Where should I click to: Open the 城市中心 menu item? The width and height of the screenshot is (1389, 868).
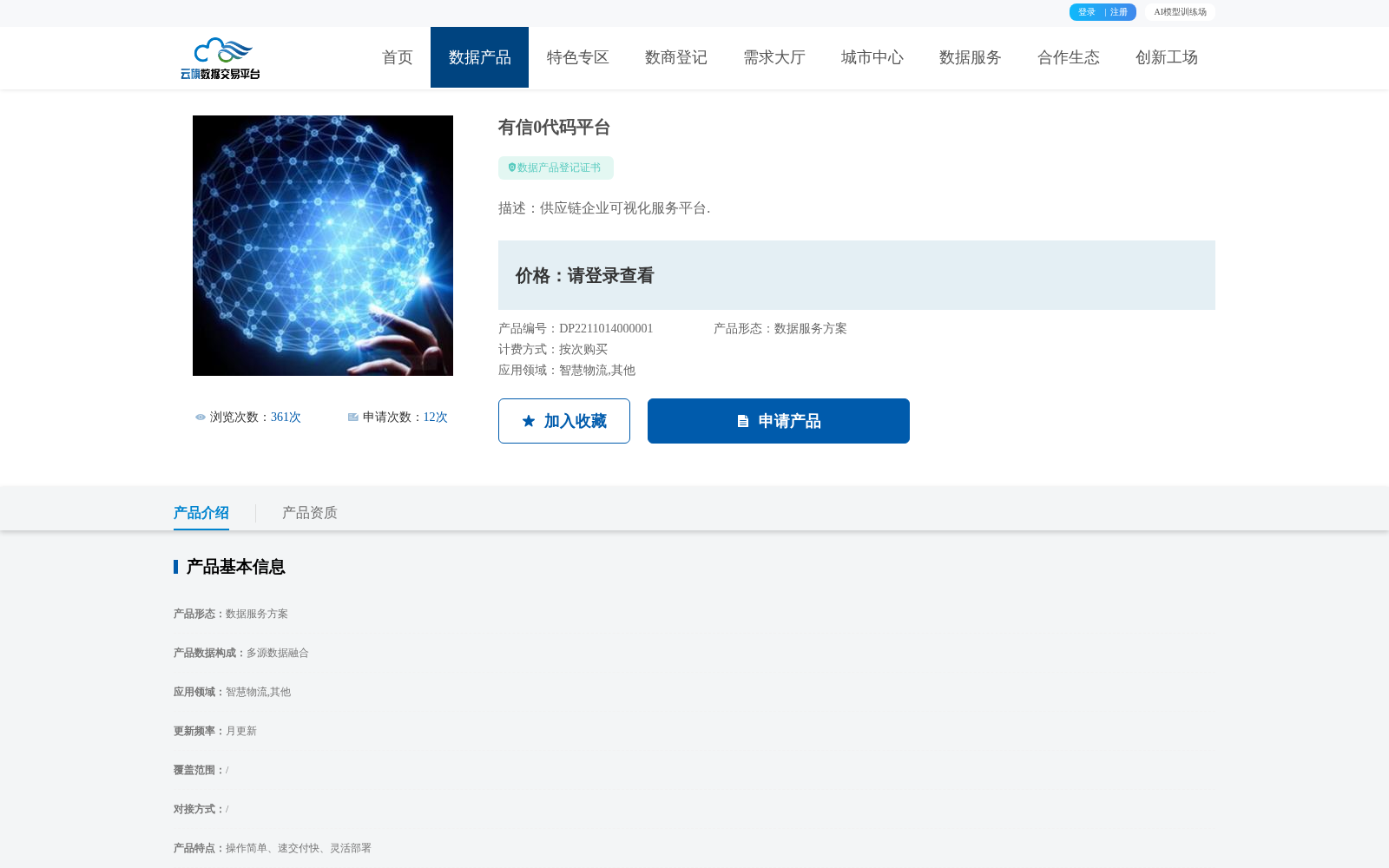coord(872,57)
